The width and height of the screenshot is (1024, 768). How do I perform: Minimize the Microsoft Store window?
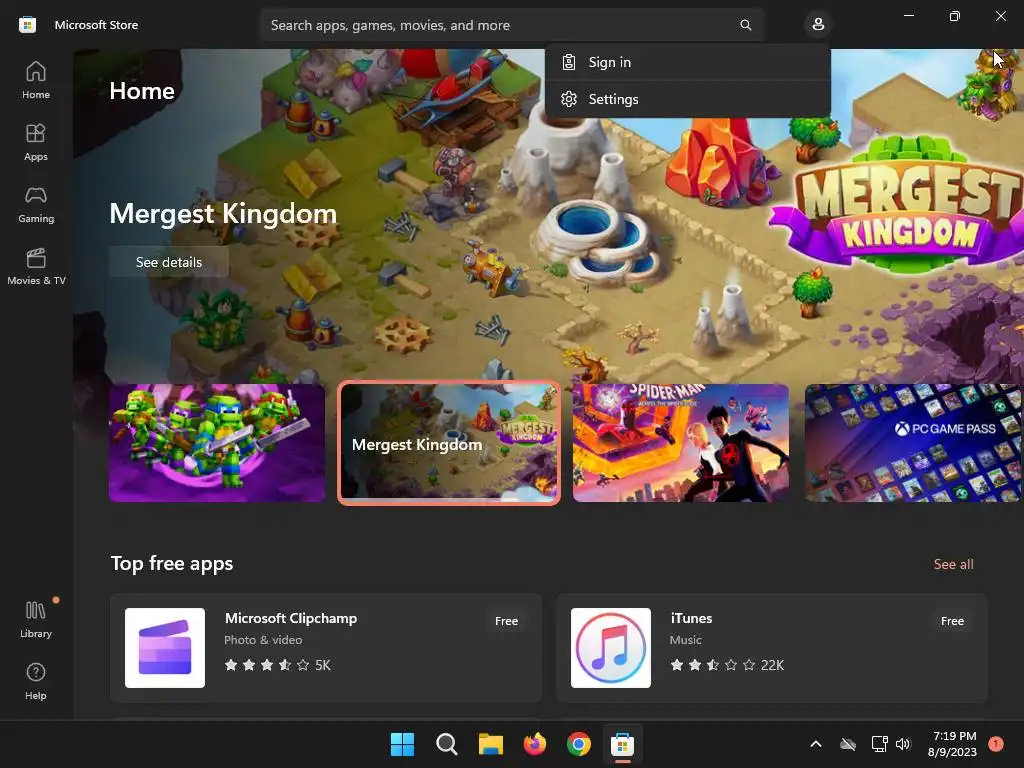click(x=908, y=16)
